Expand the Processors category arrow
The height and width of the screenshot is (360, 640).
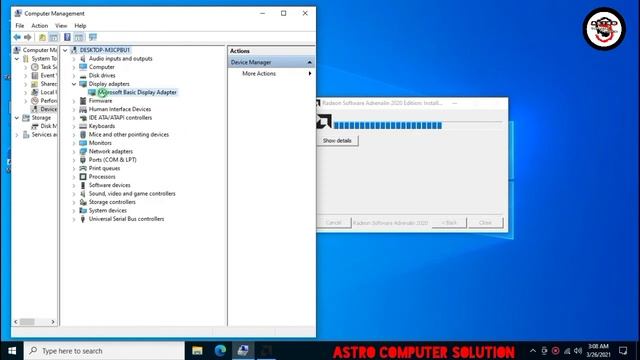pos(74,177)
